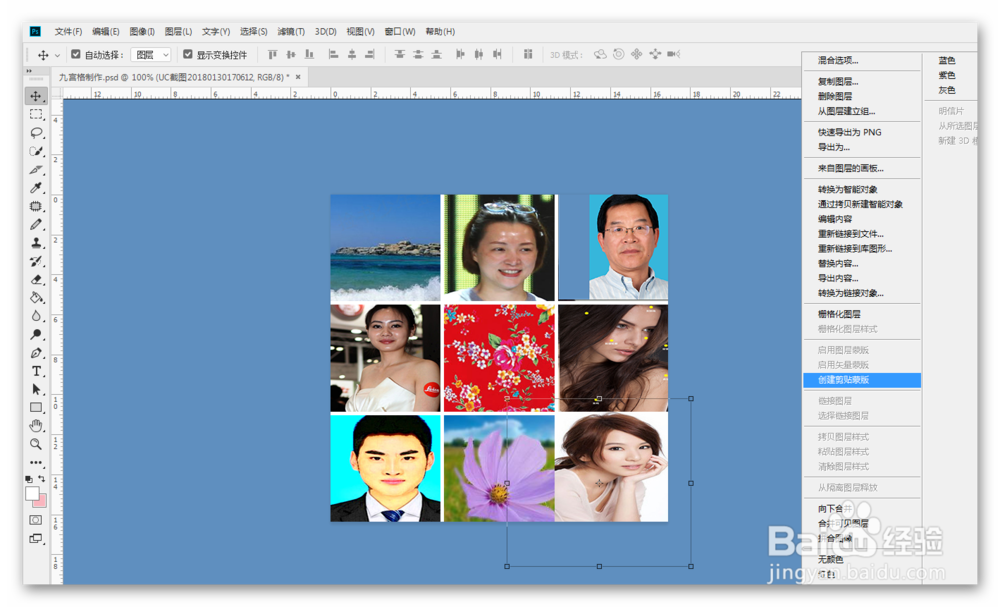Select the Pen tool
Image resolution: width=1000 pixels, height=607 pixels.
pyautogui.click(x=36, y=353)
